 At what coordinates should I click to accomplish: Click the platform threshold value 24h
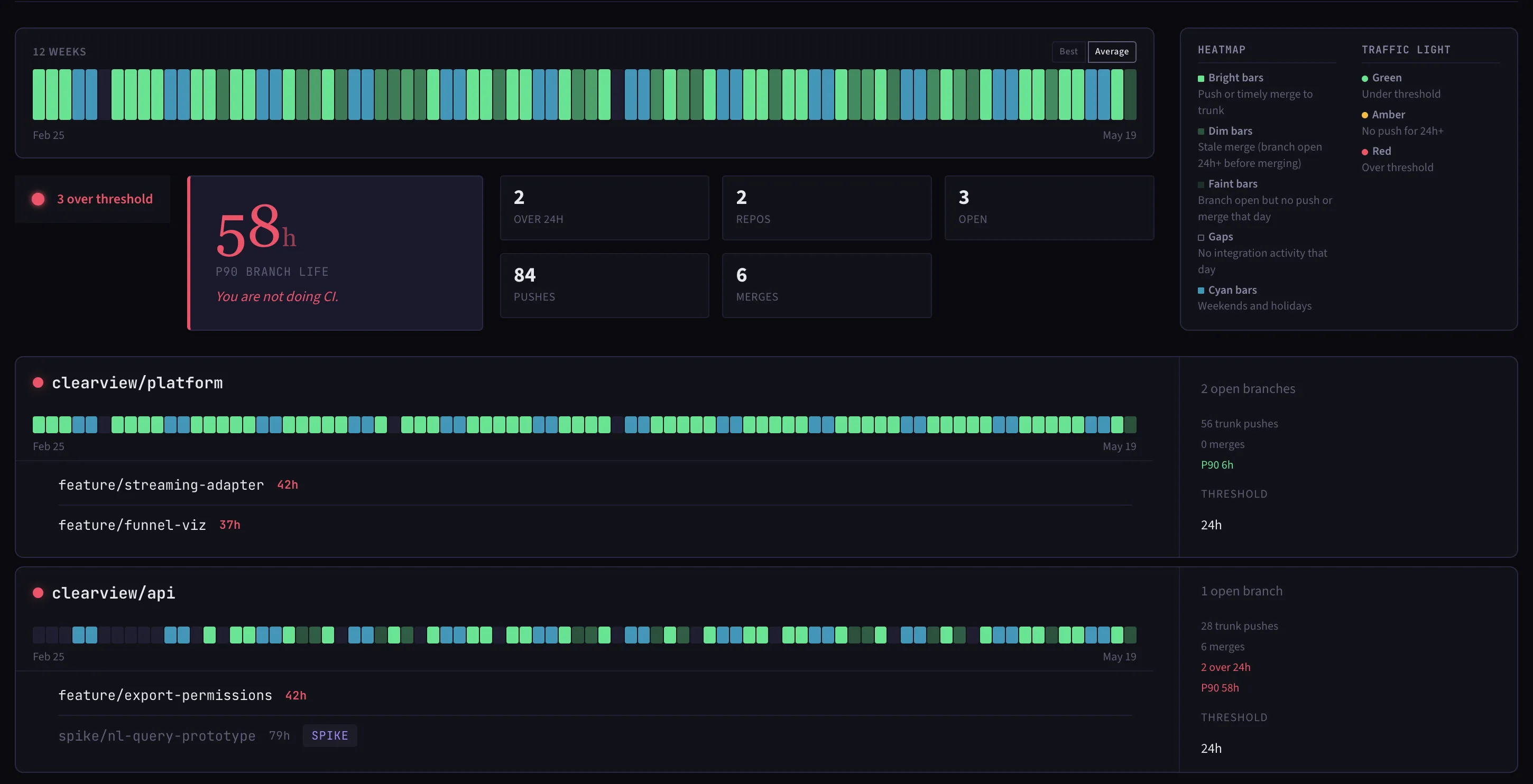[1211, 525]
